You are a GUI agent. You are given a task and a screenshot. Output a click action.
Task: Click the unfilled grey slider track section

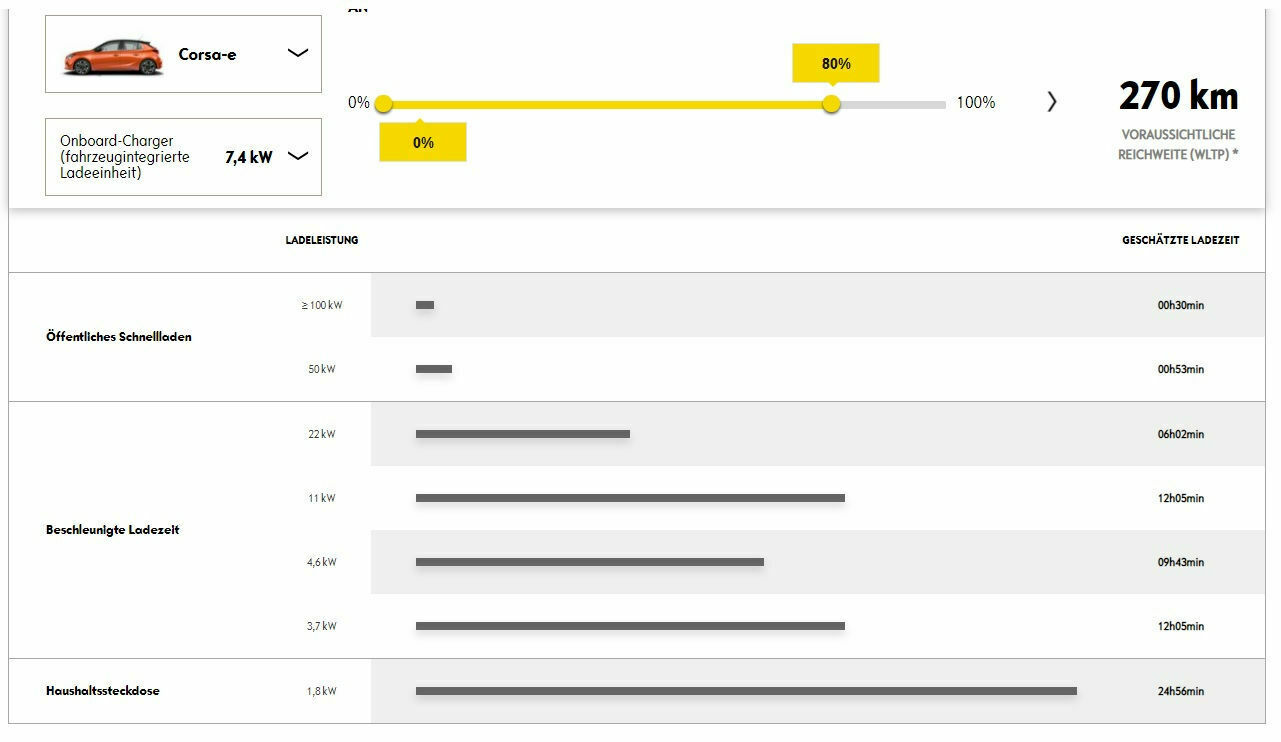(890, 104)
